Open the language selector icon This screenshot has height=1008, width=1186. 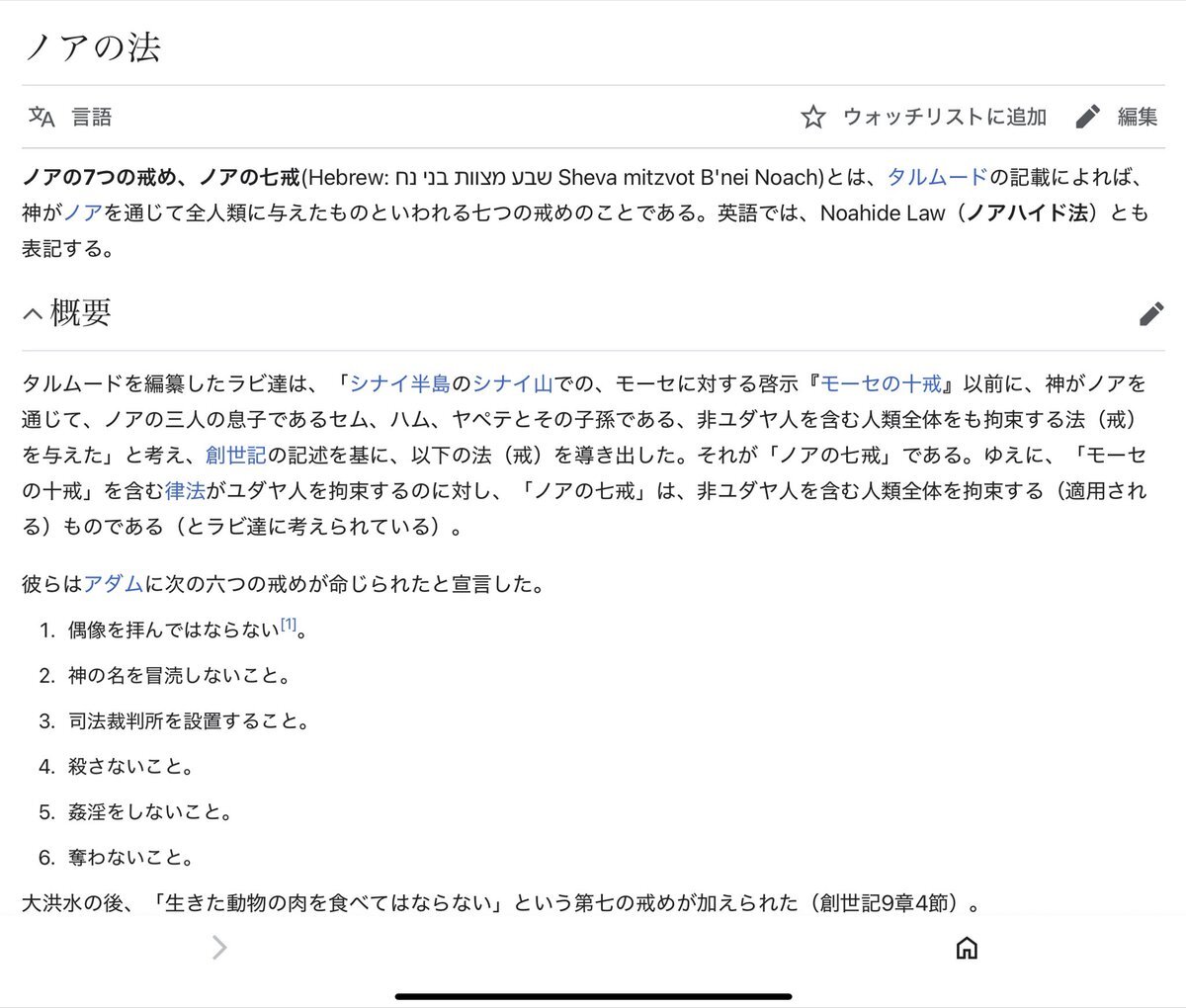(x=42, y=117)
